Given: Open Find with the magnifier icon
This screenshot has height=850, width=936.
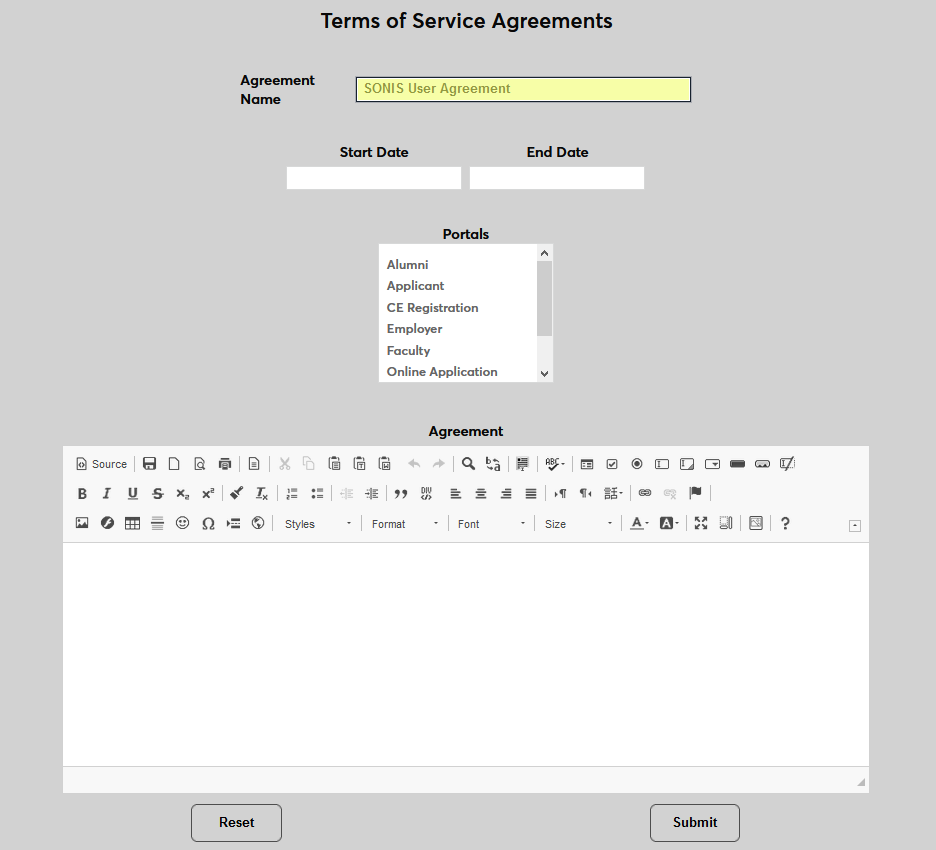Looking at the screenshot, I should (469, 464).
